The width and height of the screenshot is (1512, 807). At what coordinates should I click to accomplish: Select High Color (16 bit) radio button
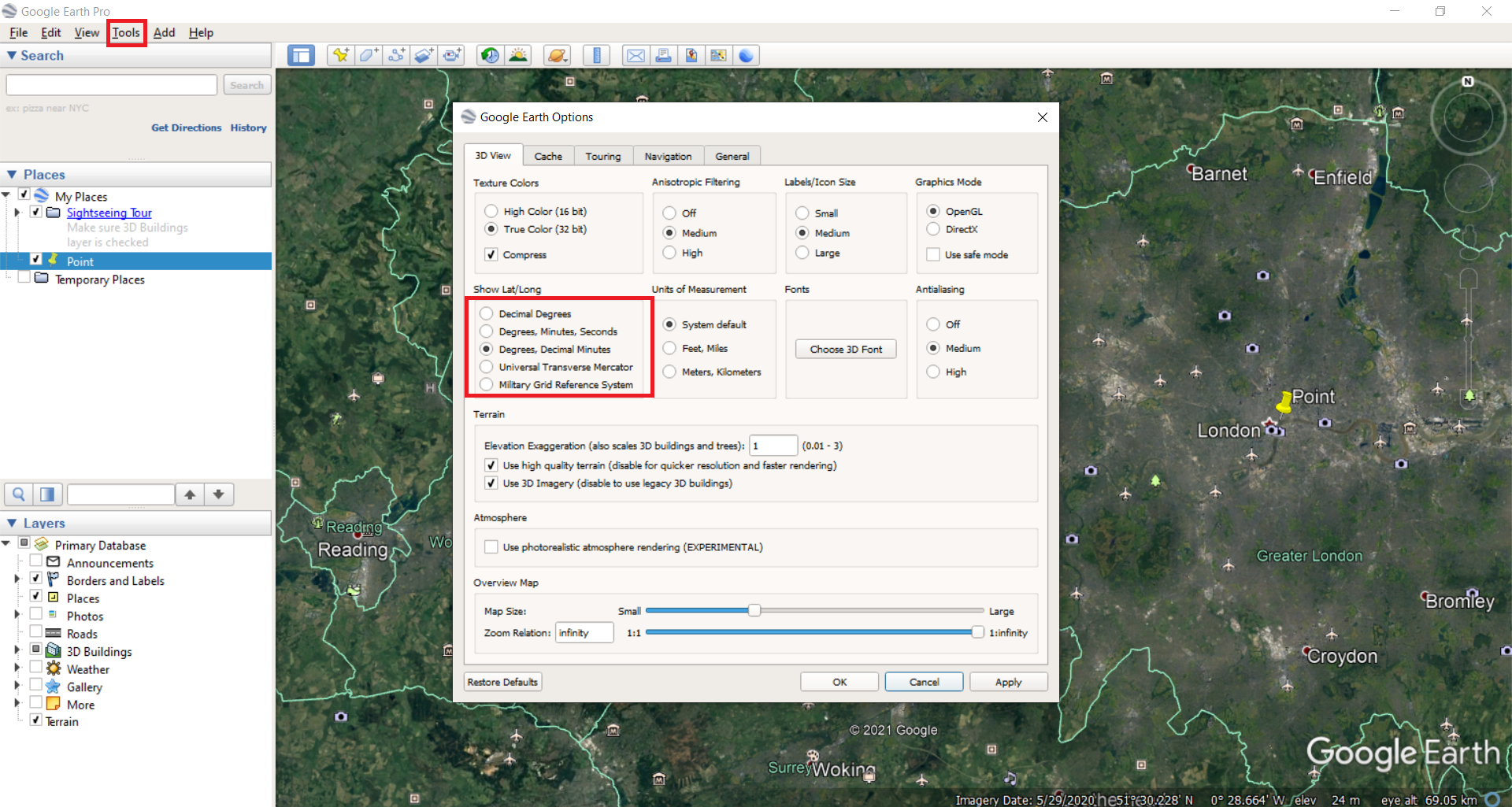tap(491, 211)
